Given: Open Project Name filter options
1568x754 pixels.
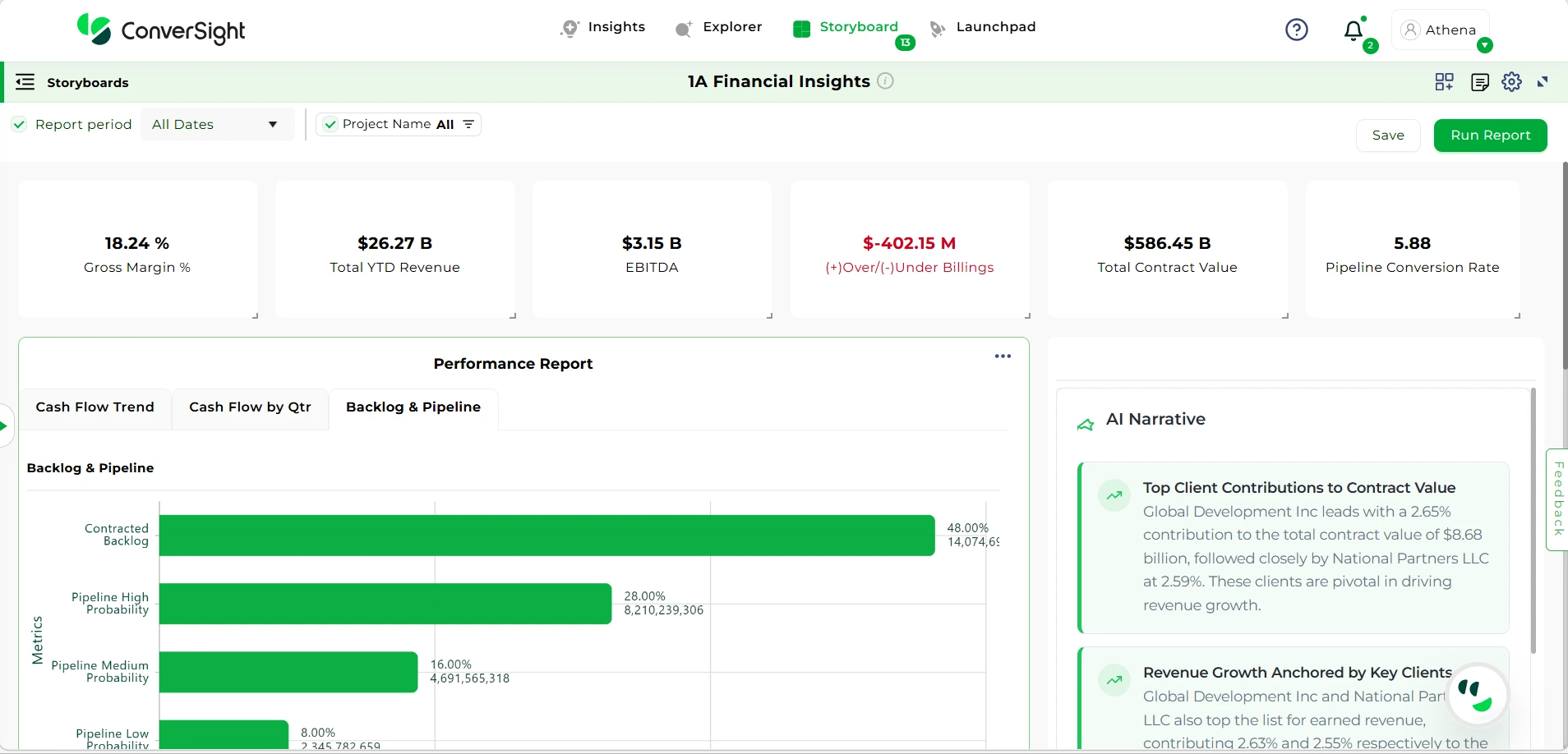Looking at the screenshot, I should pos(468,124).
